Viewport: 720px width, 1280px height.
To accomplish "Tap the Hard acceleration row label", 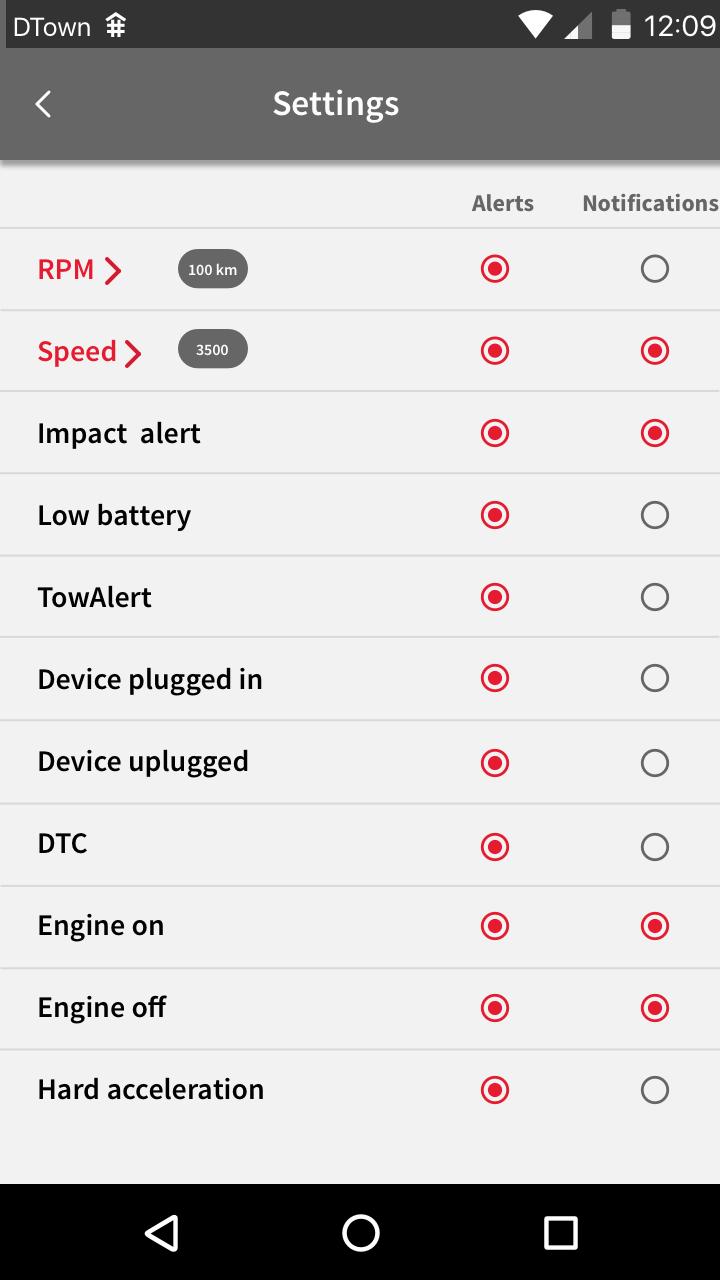I will [150, 1089].
